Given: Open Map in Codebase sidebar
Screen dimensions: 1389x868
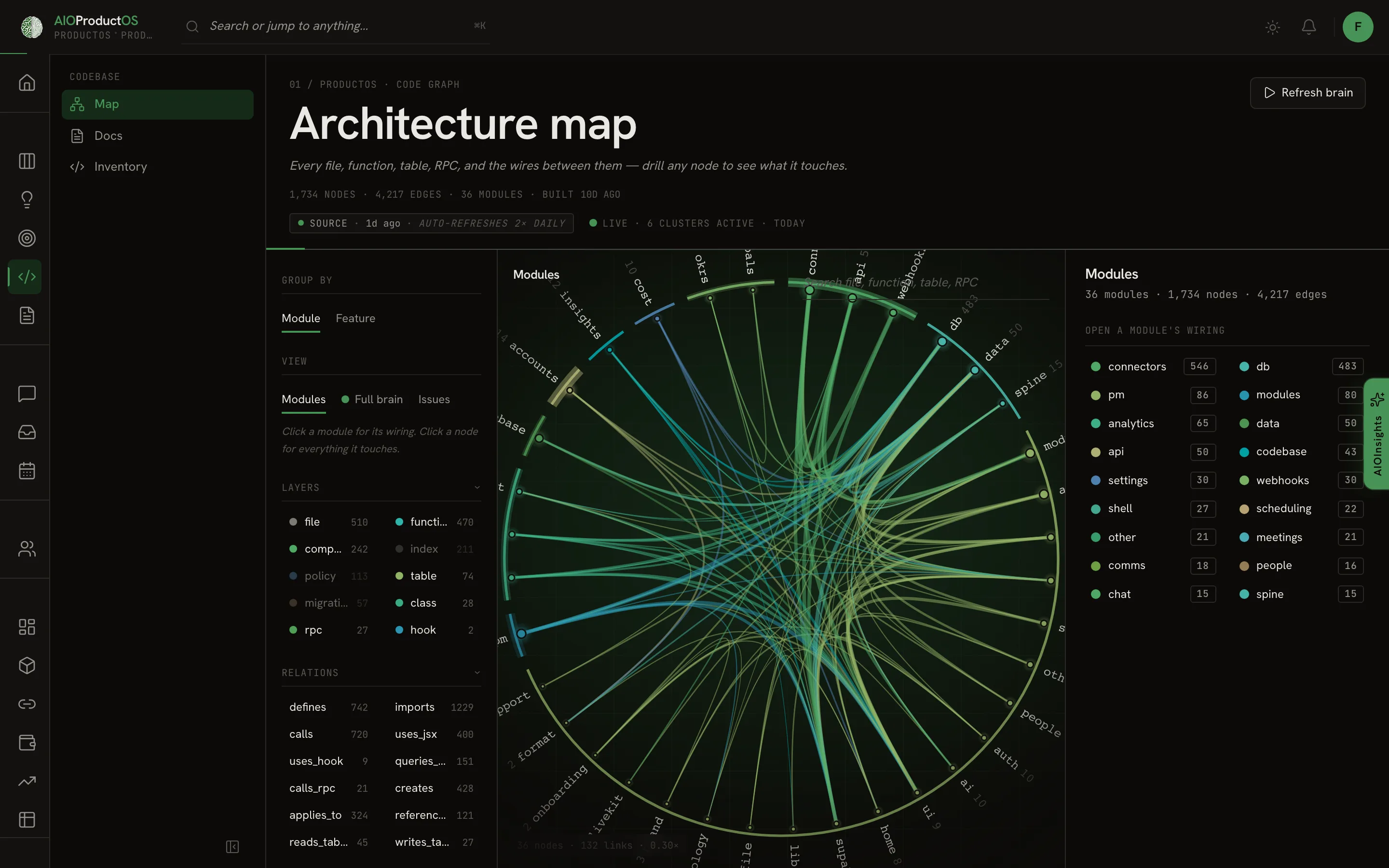Looking at the screenshot, I should pos(157,105).
